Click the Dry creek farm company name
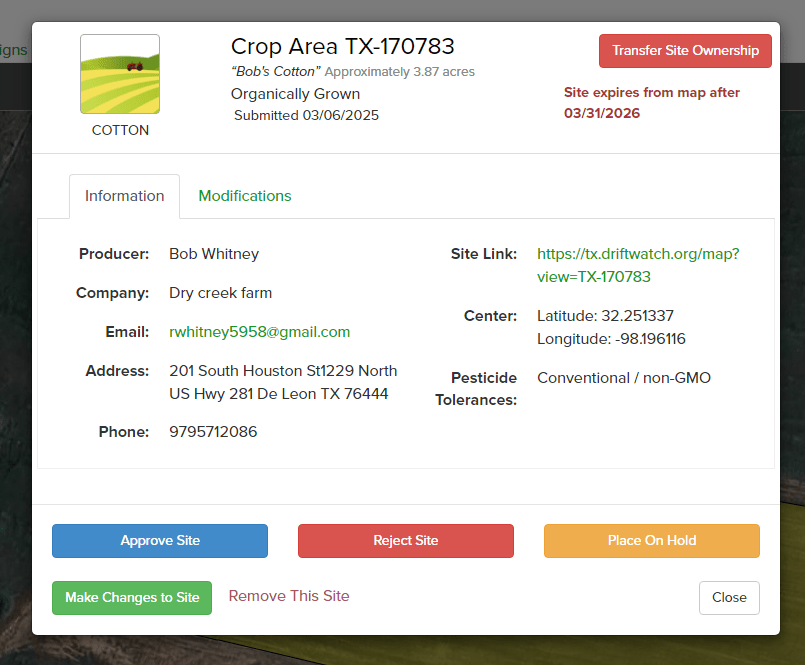The image size is (805, 665). click(220, 293)
